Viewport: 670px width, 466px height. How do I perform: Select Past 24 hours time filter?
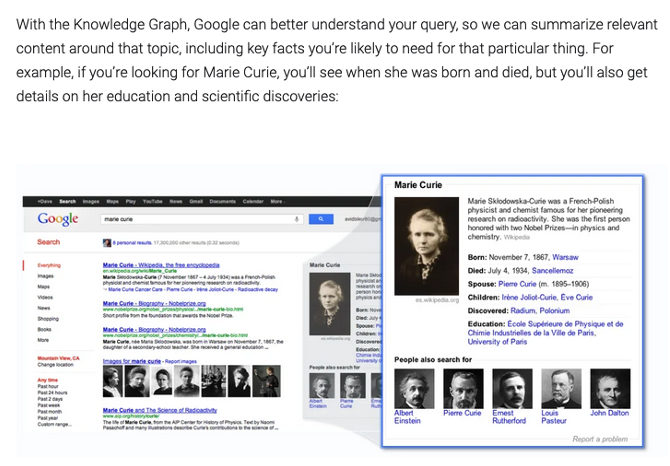coord(51,392)
